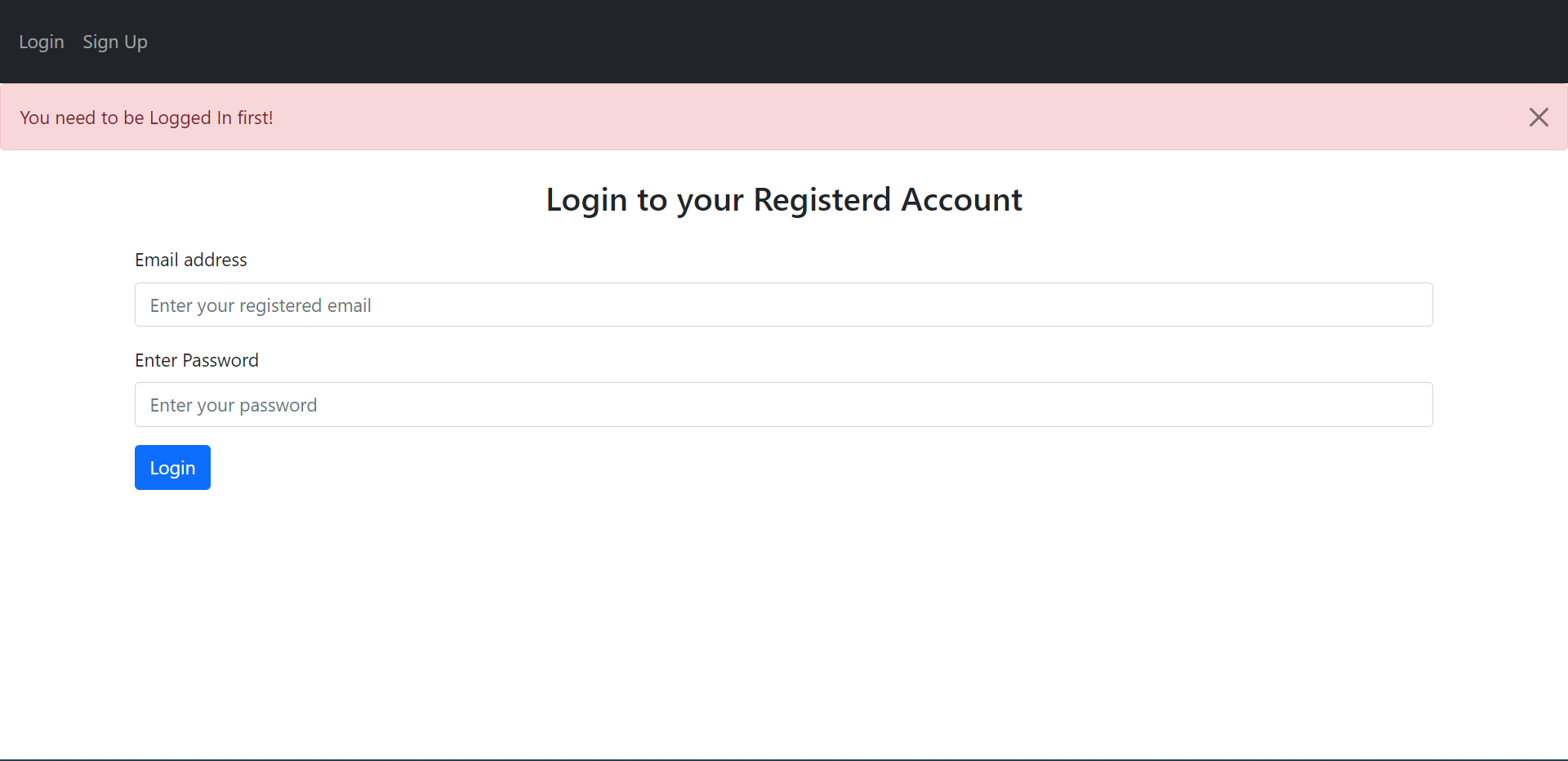This screenshot has width=1568, height=761.
Task: Click the "You need to be Logged In first!" message
Action: (146, 118)
